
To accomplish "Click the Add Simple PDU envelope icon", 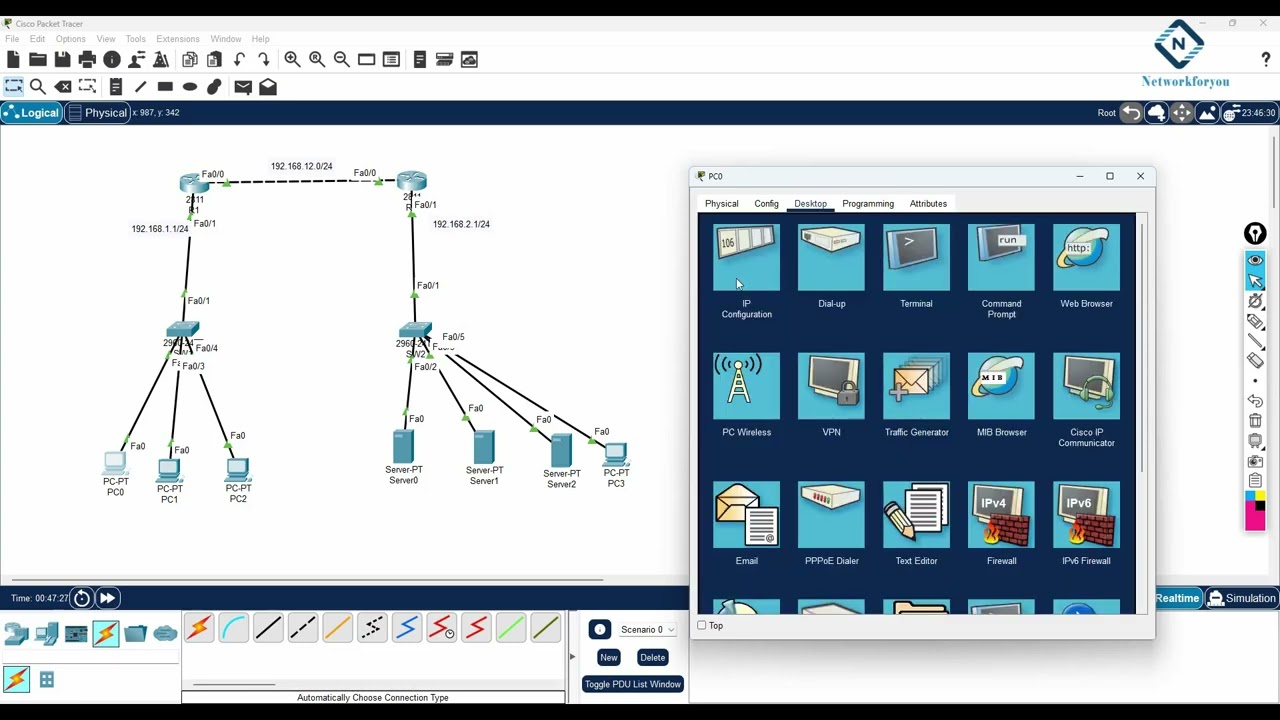I will [x=243, y=87].
